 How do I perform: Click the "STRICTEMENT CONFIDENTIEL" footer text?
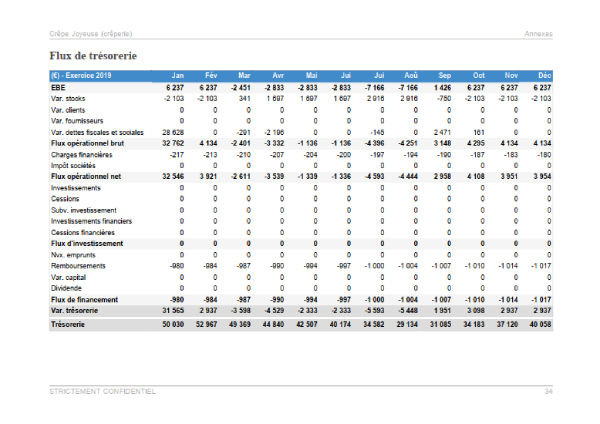(x=102, y=391)
